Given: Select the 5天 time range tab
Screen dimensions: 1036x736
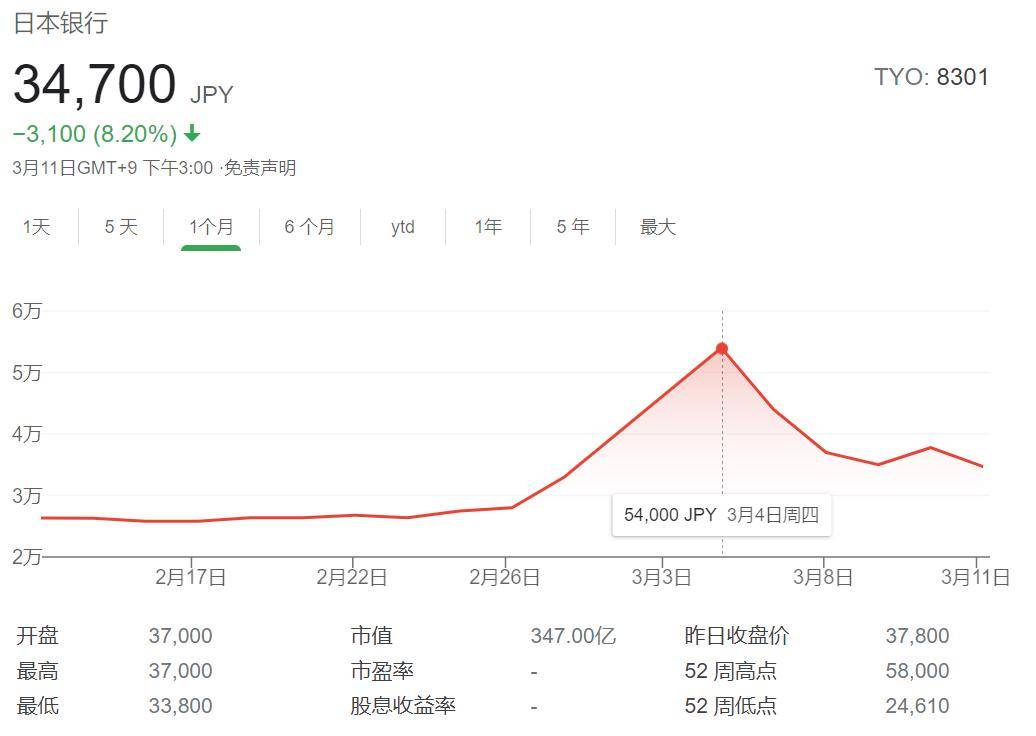Looking at the screenshot, I should pyautogui.click(x=119, y=227).
